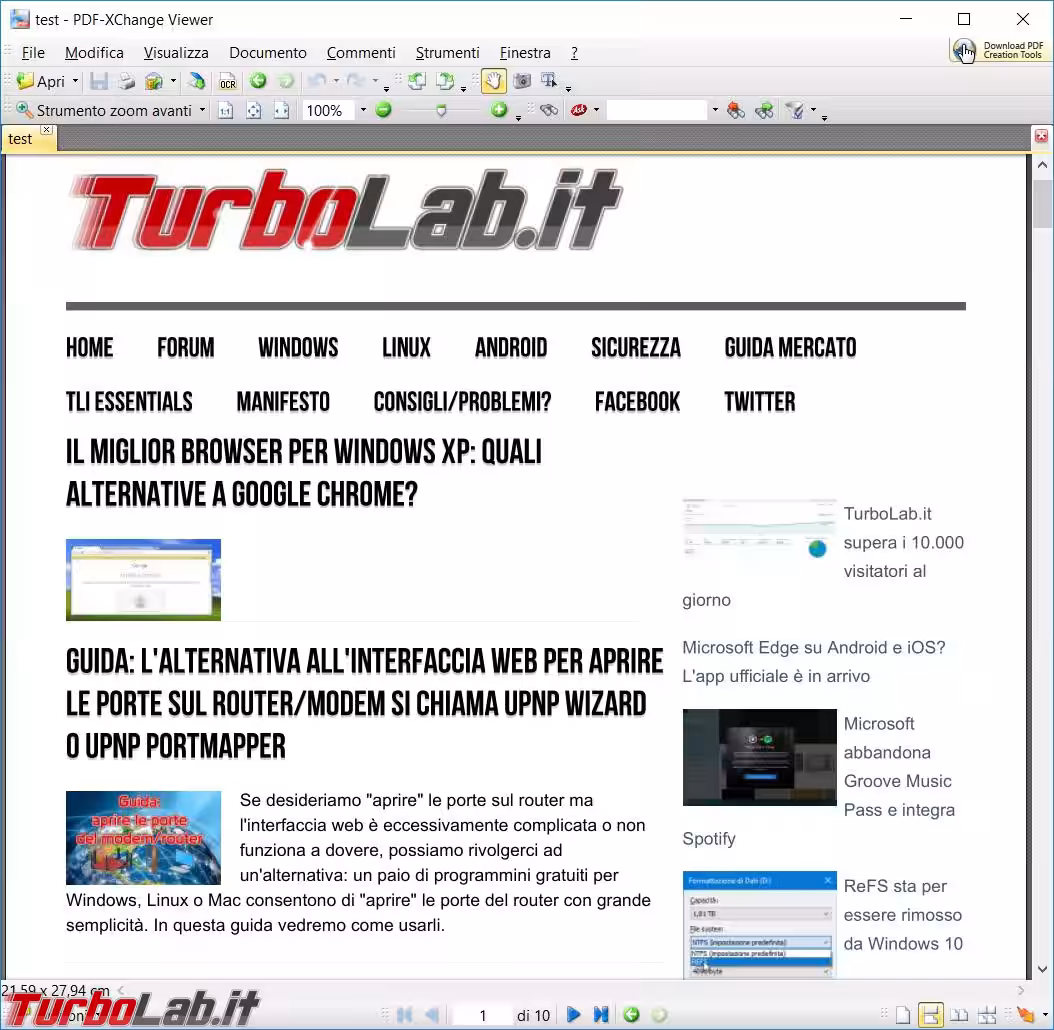Click vertical scrollbar up arrow

tap(1042, 165)
